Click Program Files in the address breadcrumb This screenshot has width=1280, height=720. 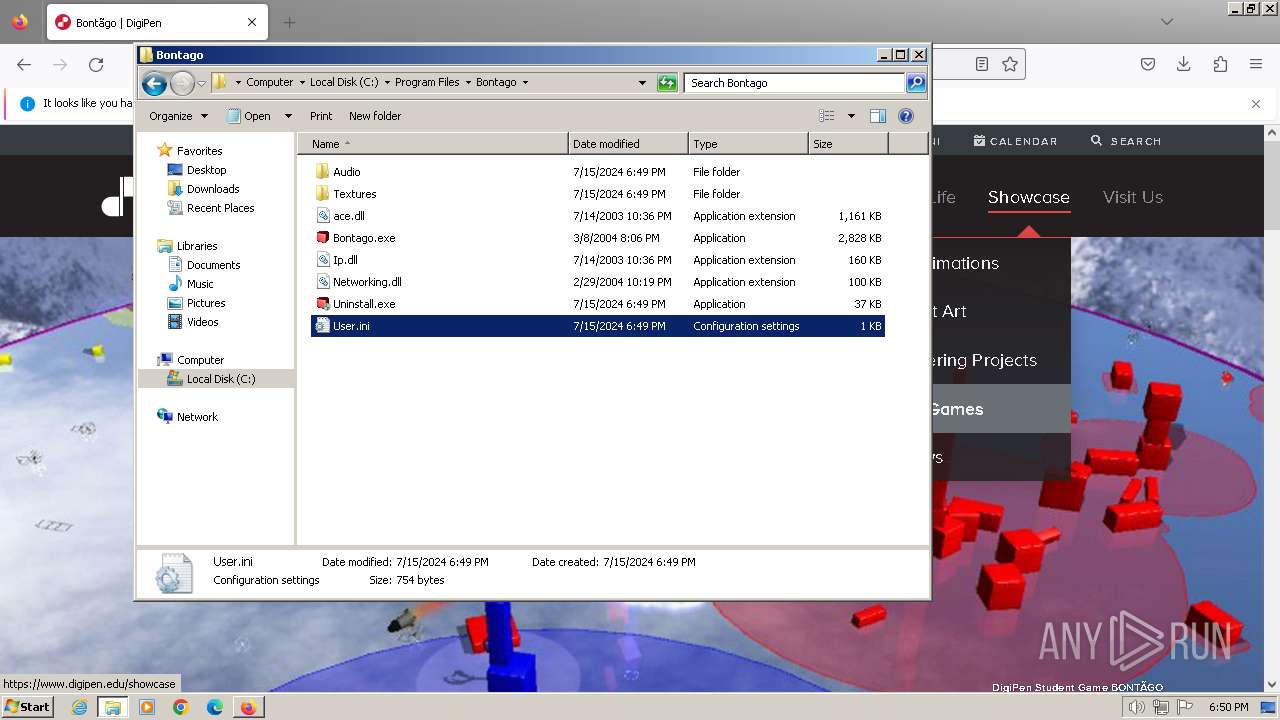(x=427, y=83)
